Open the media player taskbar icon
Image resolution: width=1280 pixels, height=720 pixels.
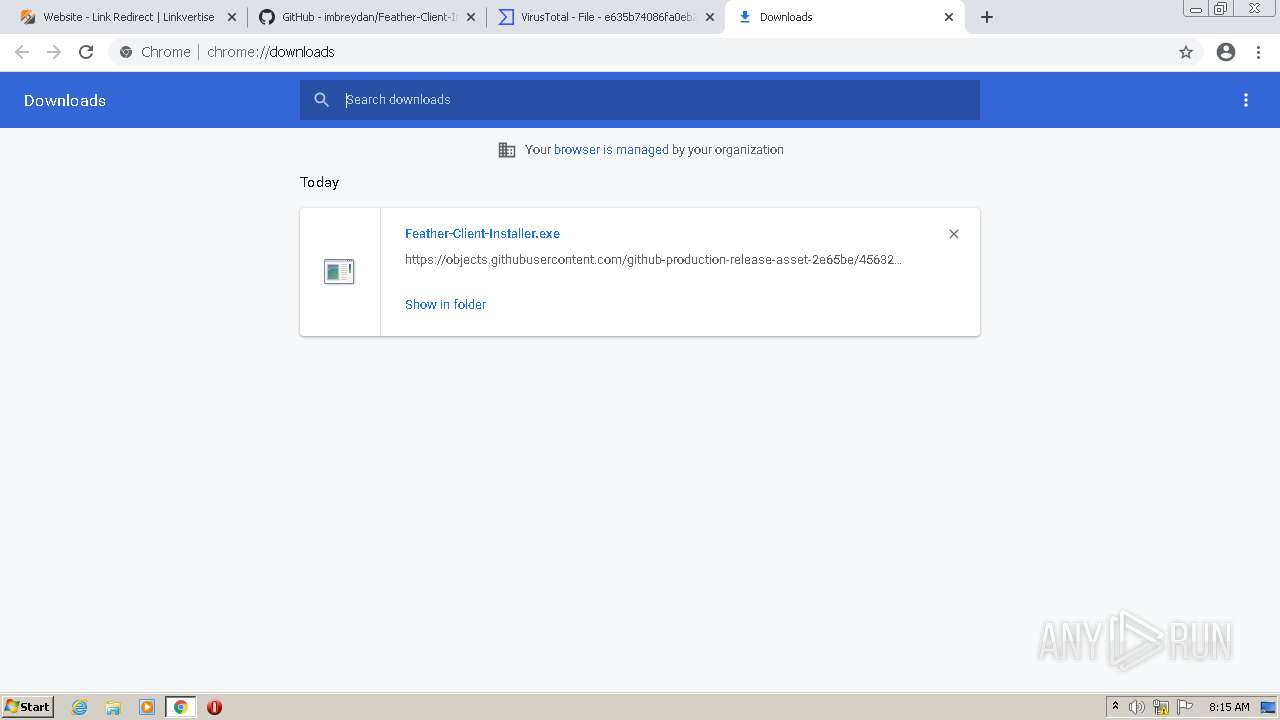tap(147, 707)
